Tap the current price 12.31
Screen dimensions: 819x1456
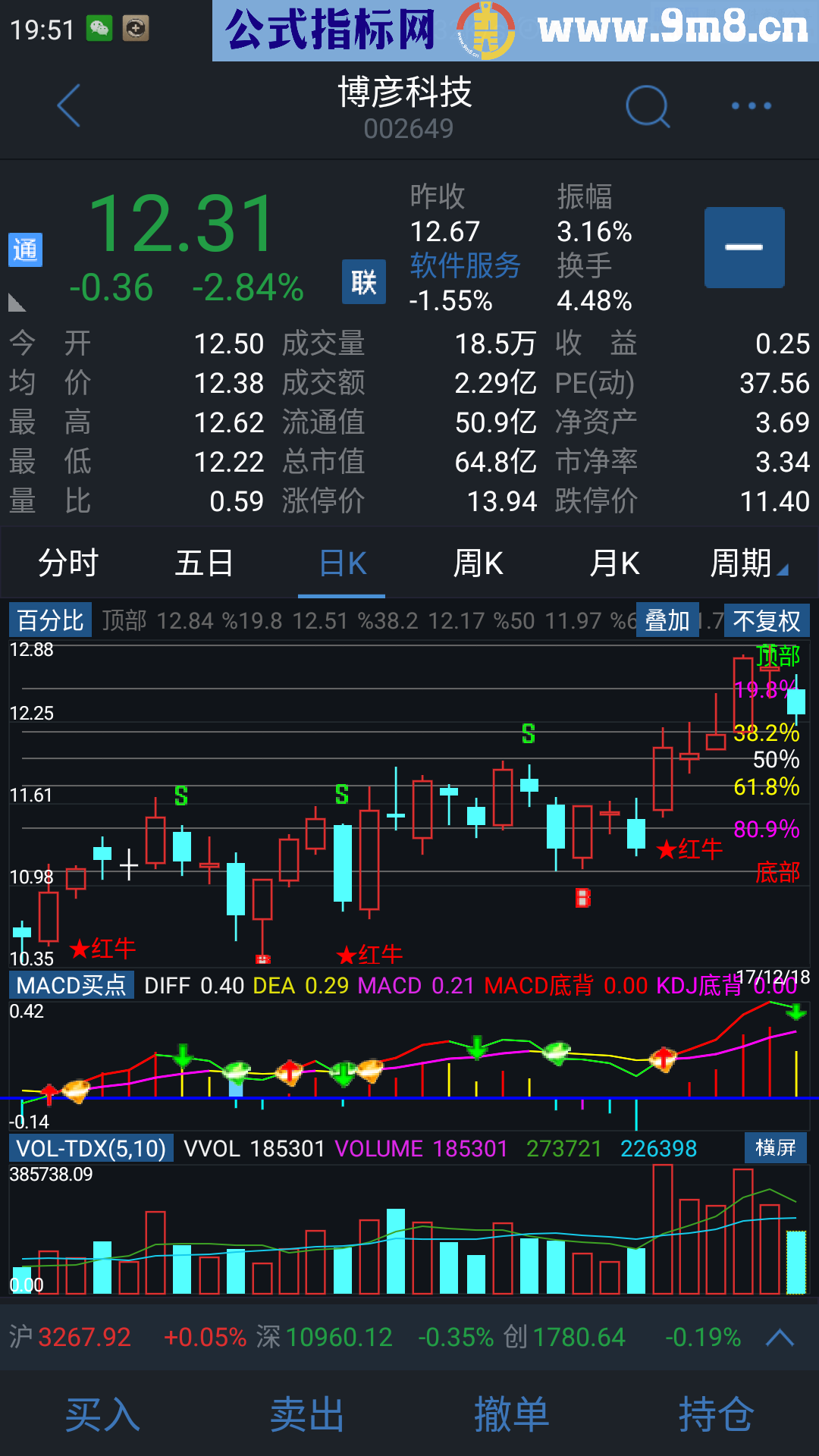pyautogui.click(x=182, y=224)
